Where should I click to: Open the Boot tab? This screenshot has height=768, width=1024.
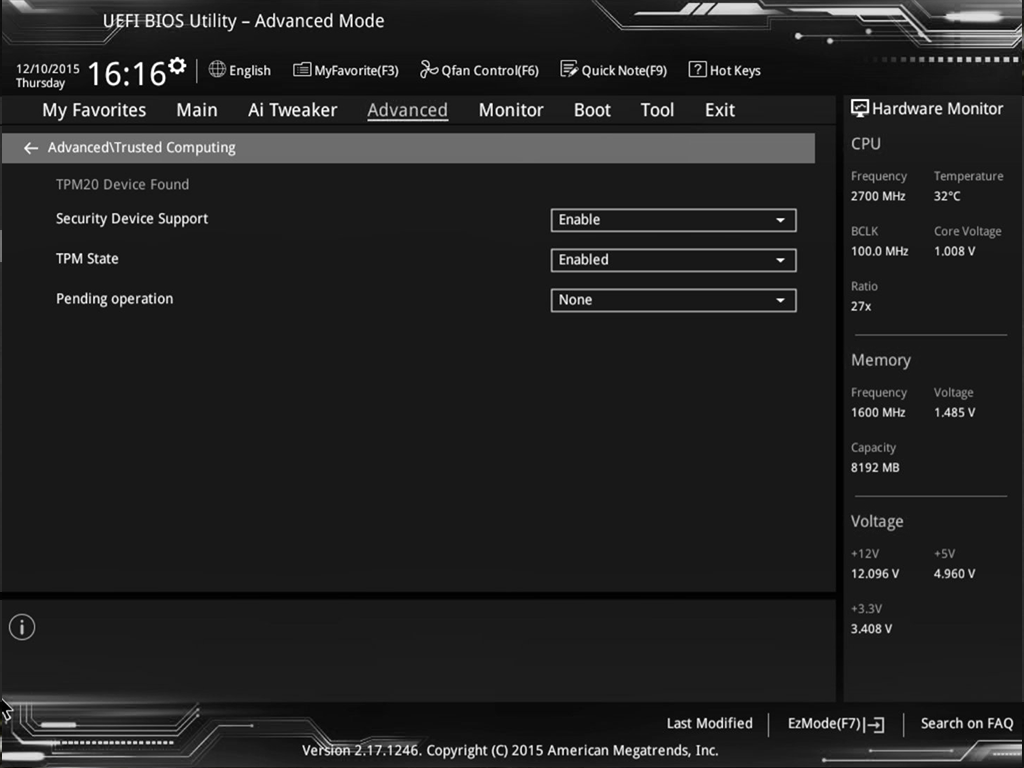[592, 110]
